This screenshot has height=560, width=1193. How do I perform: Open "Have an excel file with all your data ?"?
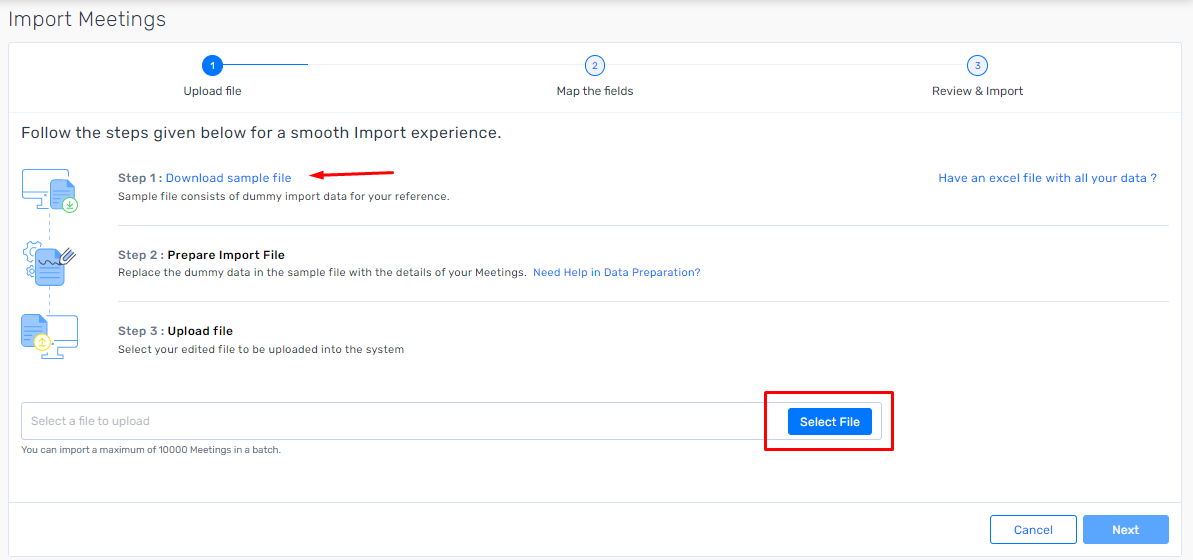[1047, 178]
